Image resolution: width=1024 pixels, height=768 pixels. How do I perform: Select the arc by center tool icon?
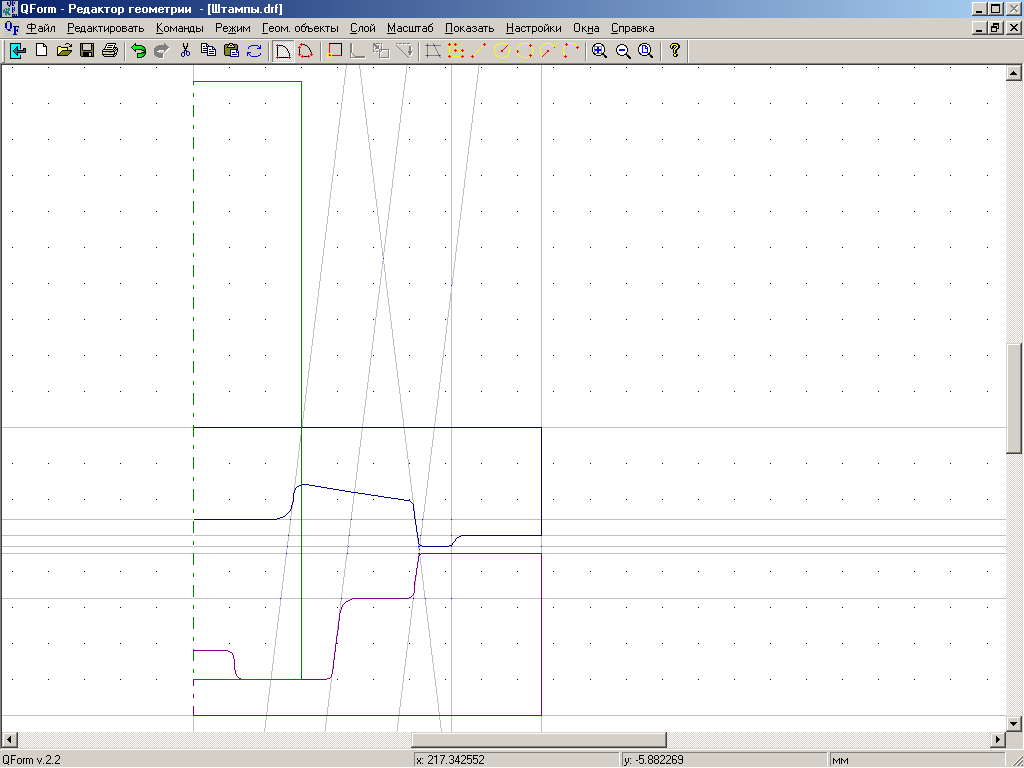click(x=548, y=51)
